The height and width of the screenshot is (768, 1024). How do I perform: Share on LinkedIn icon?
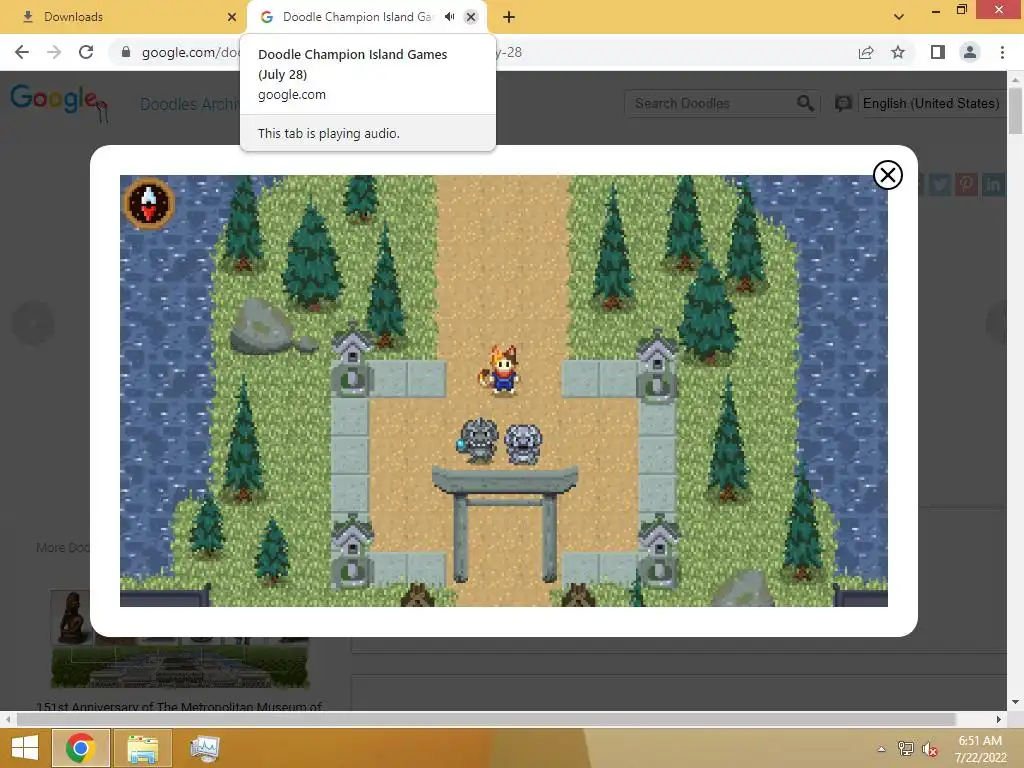pyautogui.click(x=993, y=185)
